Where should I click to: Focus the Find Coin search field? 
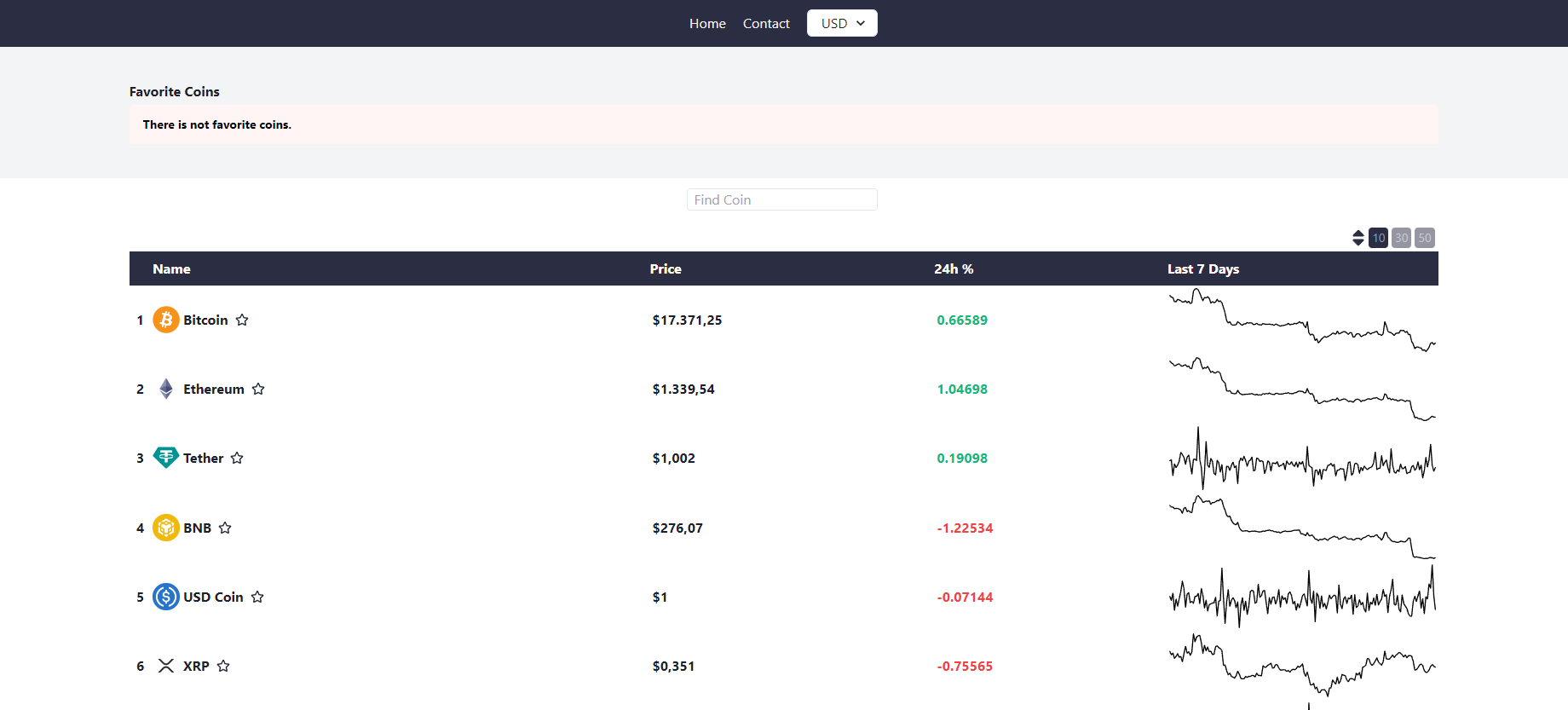pos(782,199)
